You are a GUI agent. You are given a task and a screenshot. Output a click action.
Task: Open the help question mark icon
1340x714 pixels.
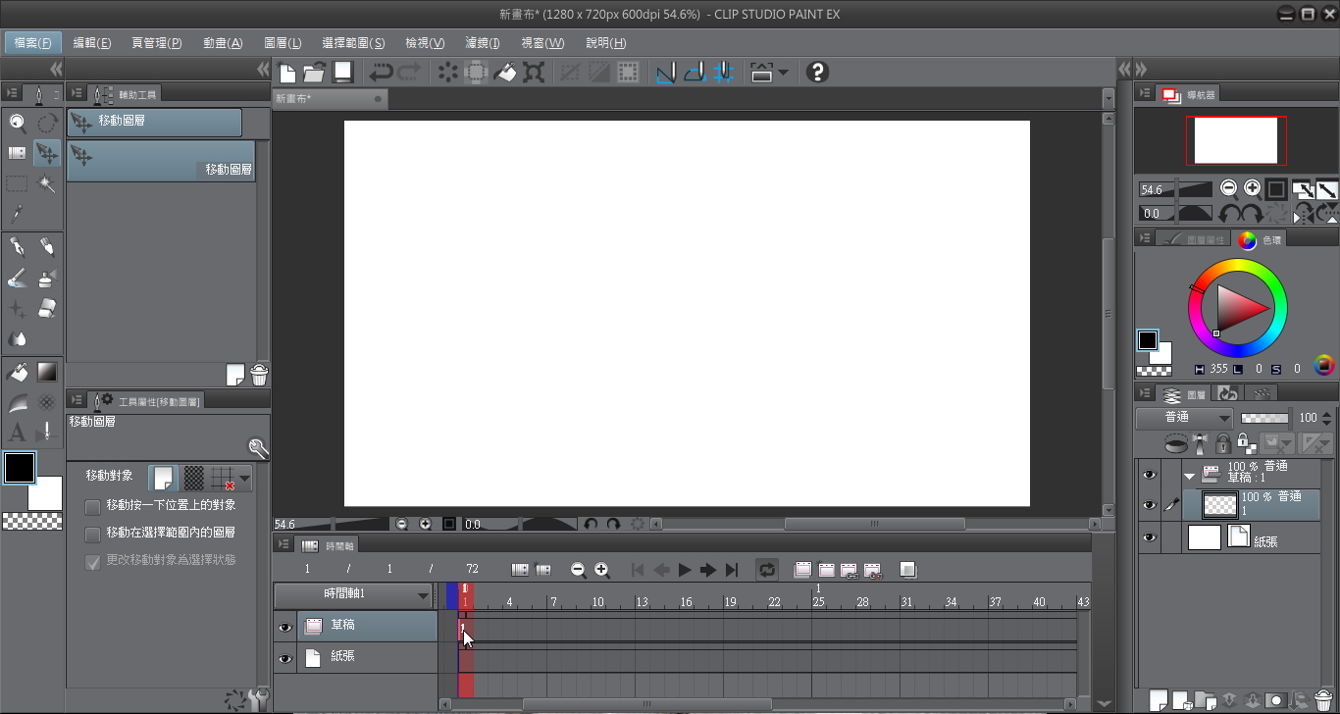click(817, 72)
